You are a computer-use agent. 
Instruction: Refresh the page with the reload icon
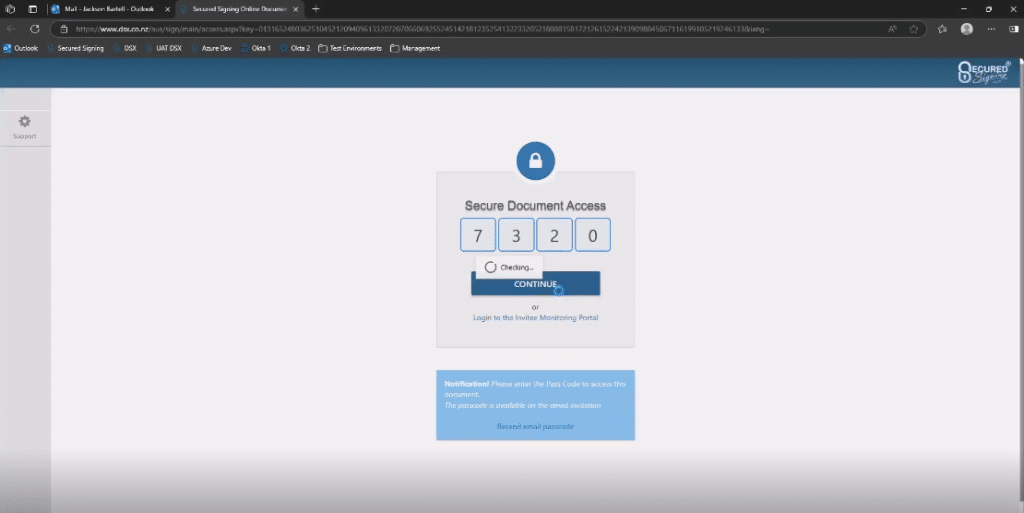[x=35, y=29]
